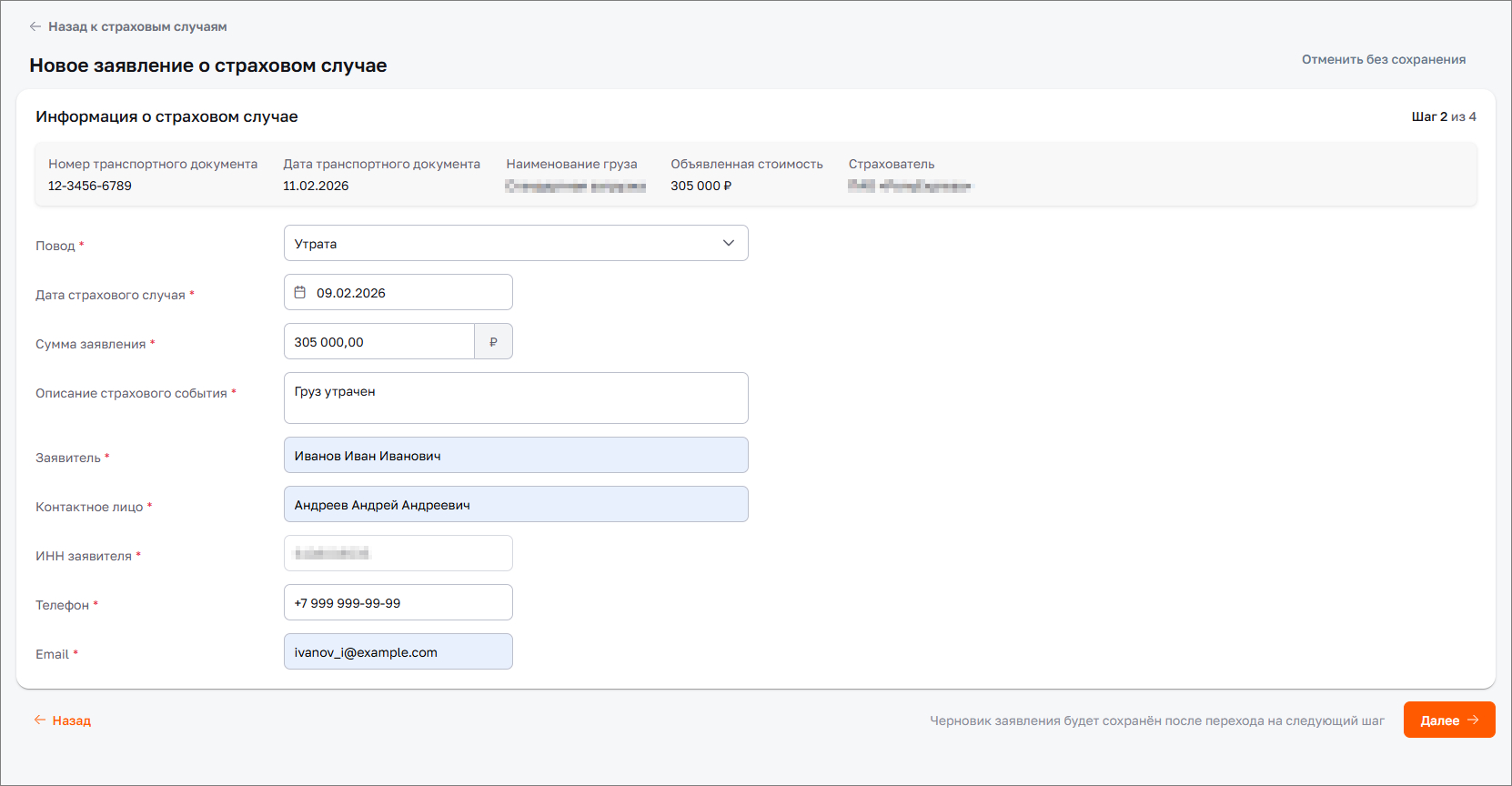Focus the ИНН заявителя field
Viewport: 1512px width, 786px height.
398,554
